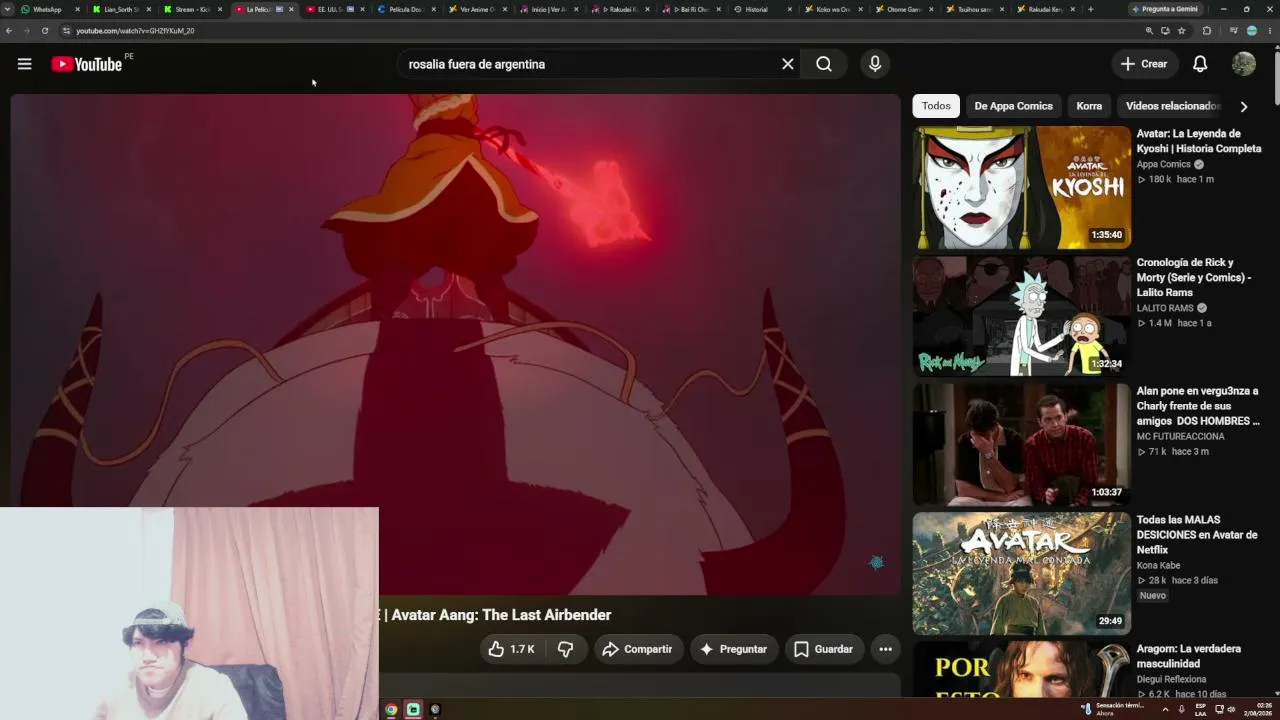Click the ESP LAA keyboard language indicator

1200,709
